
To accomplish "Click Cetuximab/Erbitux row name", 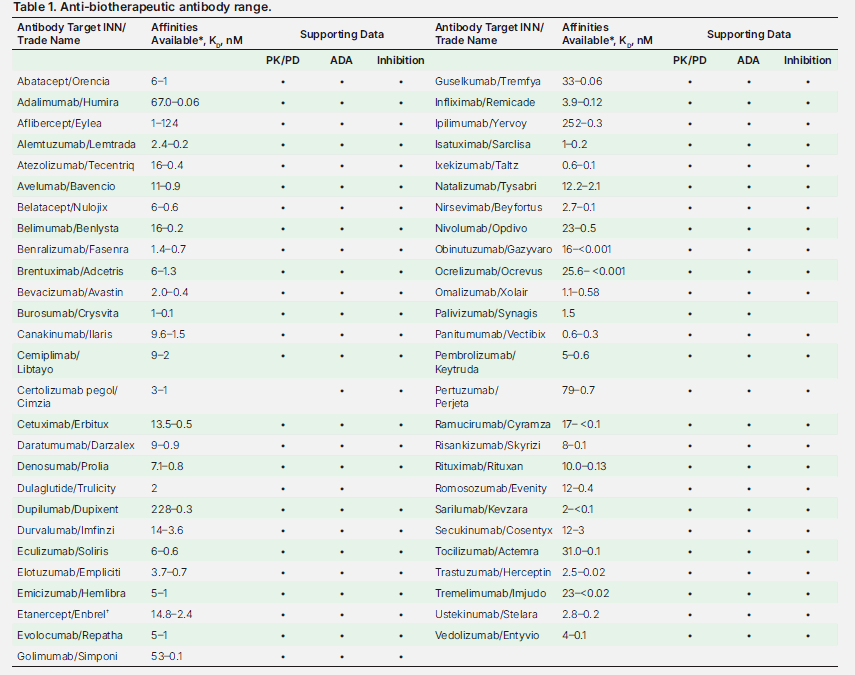I will (x=63, y=424).
